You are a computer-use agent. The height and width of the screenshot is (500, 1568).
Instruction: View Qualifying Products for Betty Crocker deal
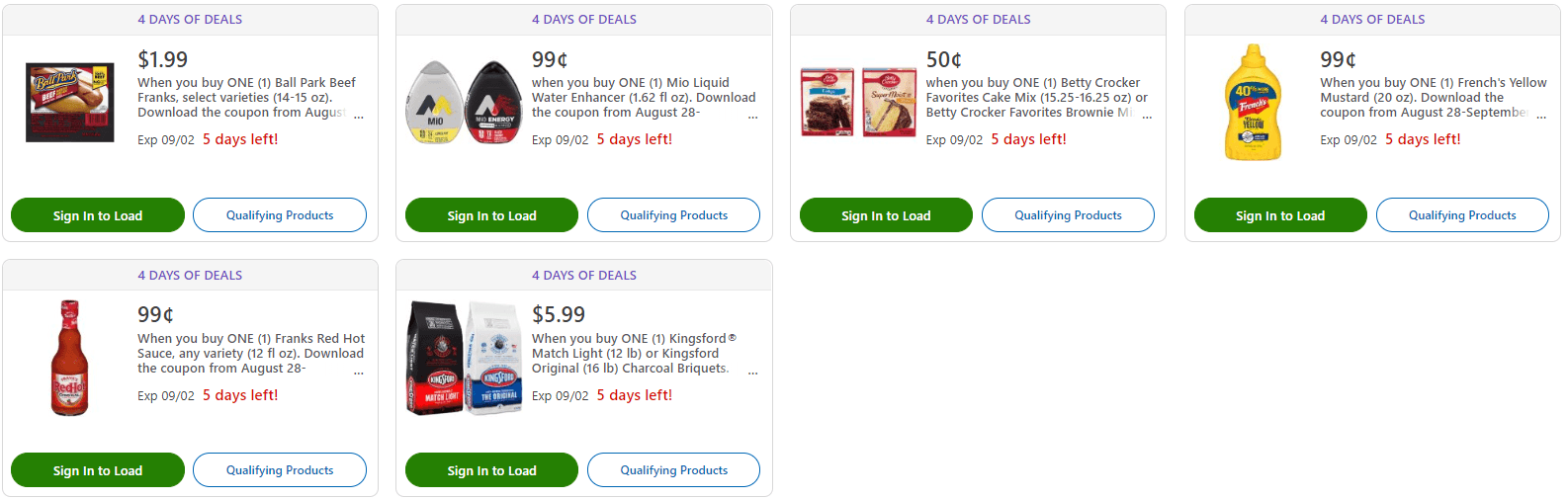tap(1068, 215)
